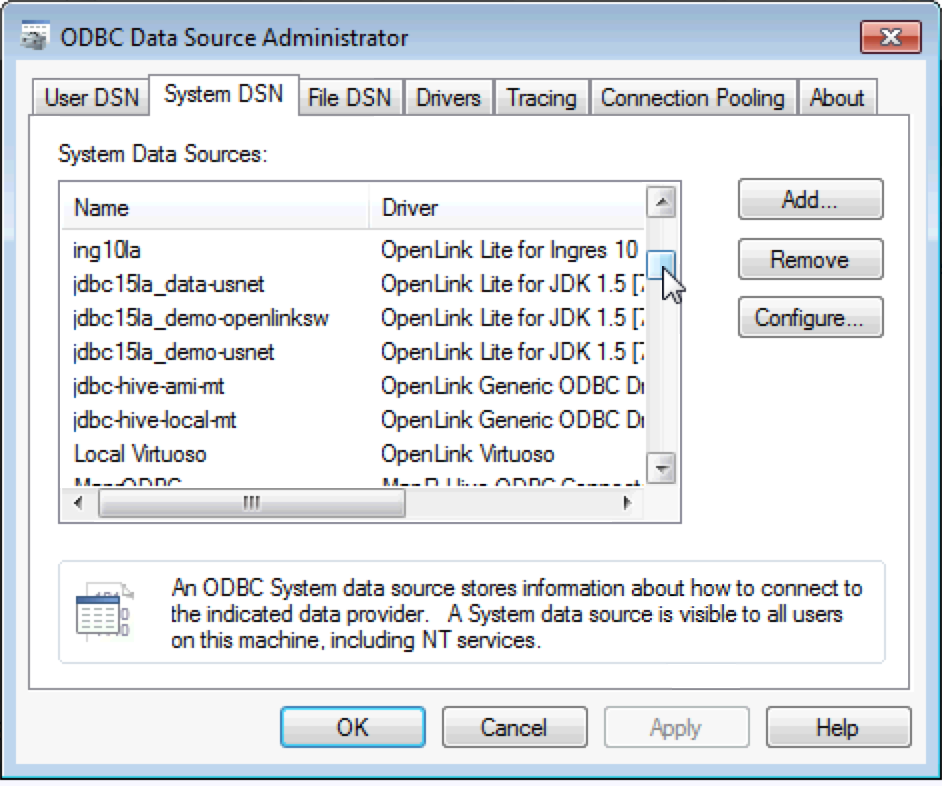Select the Connection Pooling tab
942x786 pixels.
(x=692, y=98)
